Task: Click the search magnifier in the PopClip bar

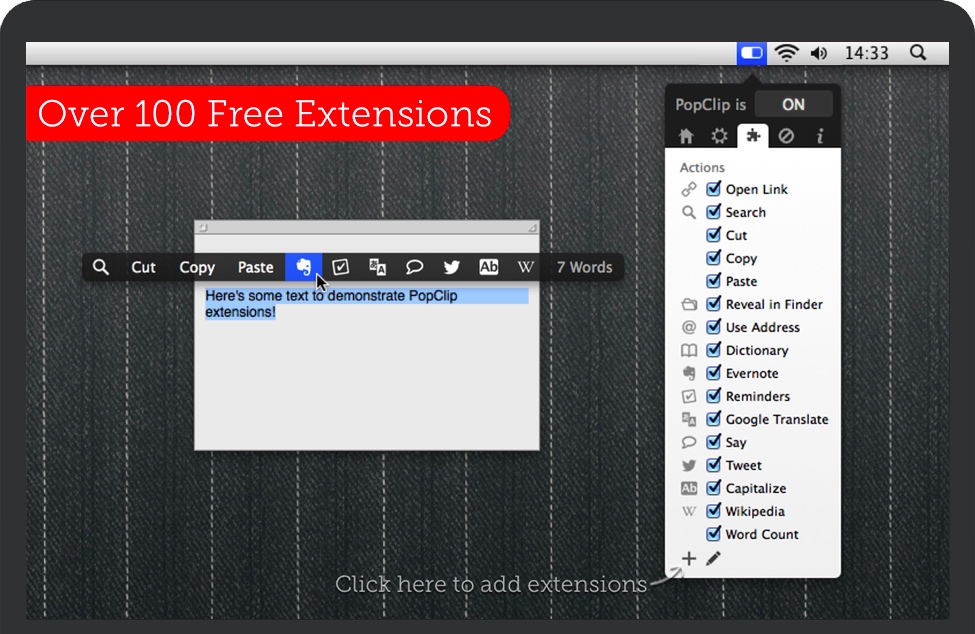Action: pyautogui.click(x=100, y=267)
